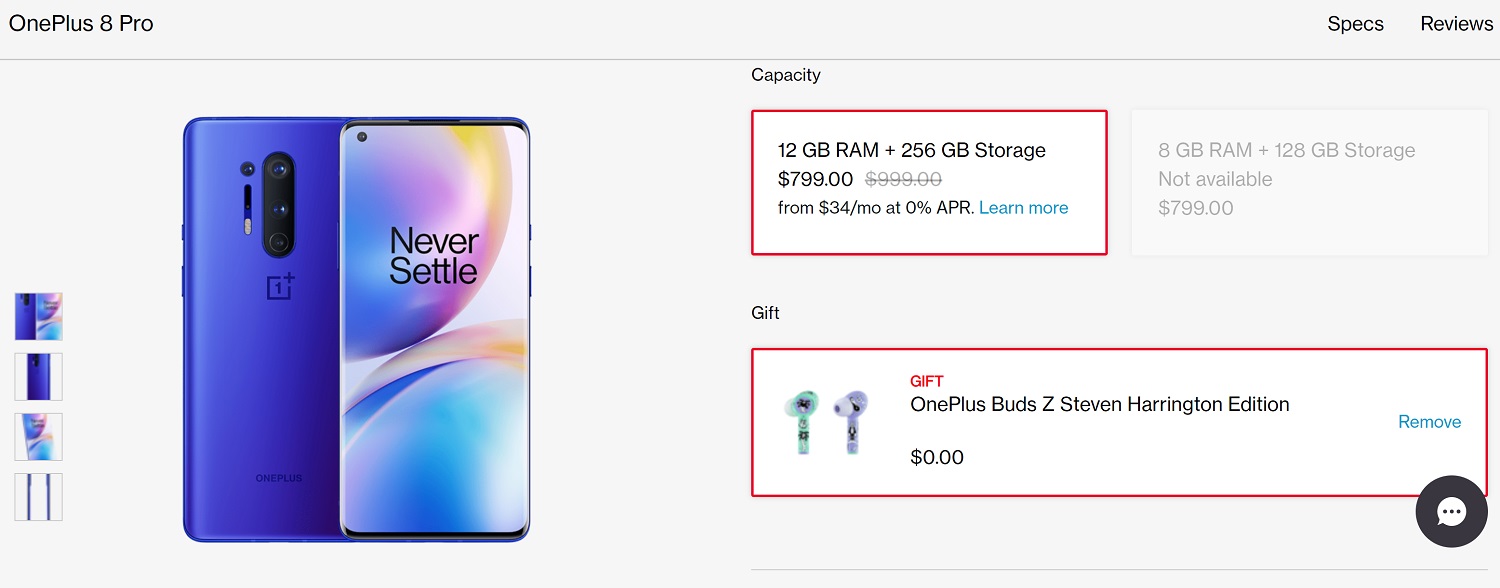Follow the Learn more financing link
The width and height of the screenshot is (1500, 588).
[x=1023, y=208]
